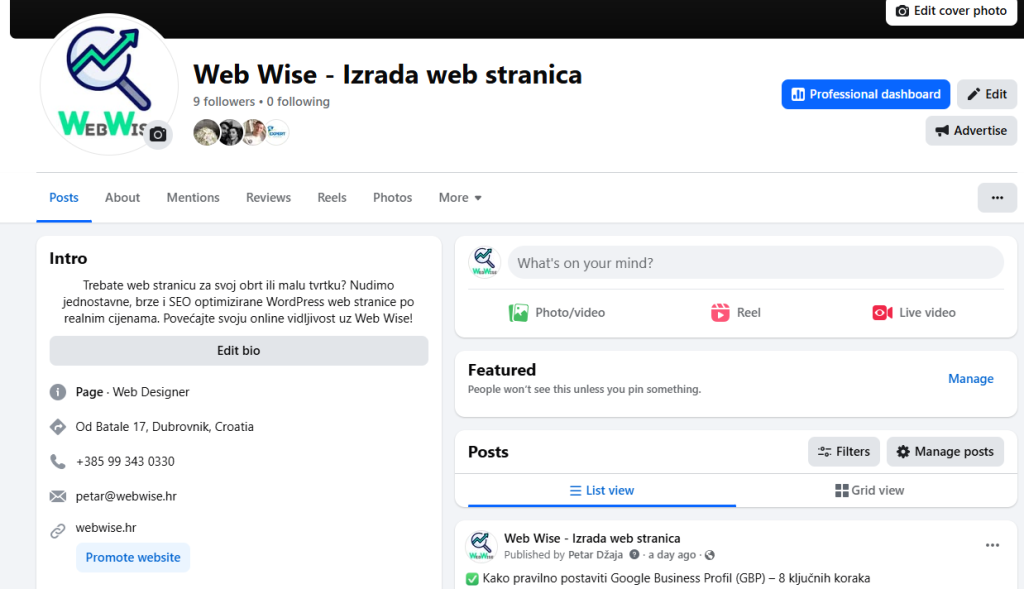Click the email envelope icon

point(58,496)
